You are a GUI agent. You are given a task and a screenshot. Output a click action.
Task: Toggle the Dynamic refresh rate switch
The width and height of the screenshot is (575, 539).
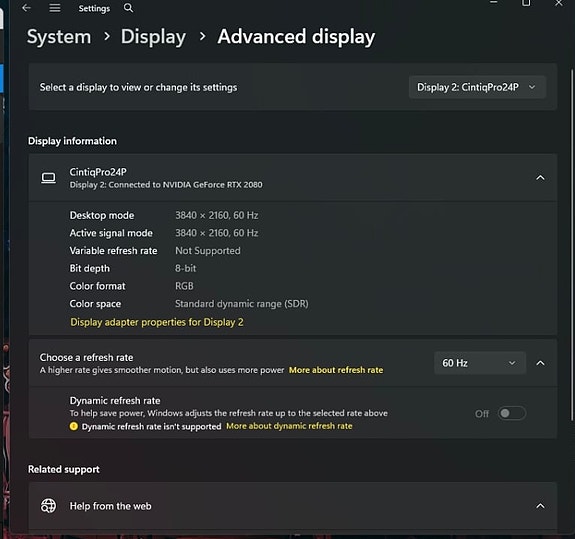(x=512, y=413)
